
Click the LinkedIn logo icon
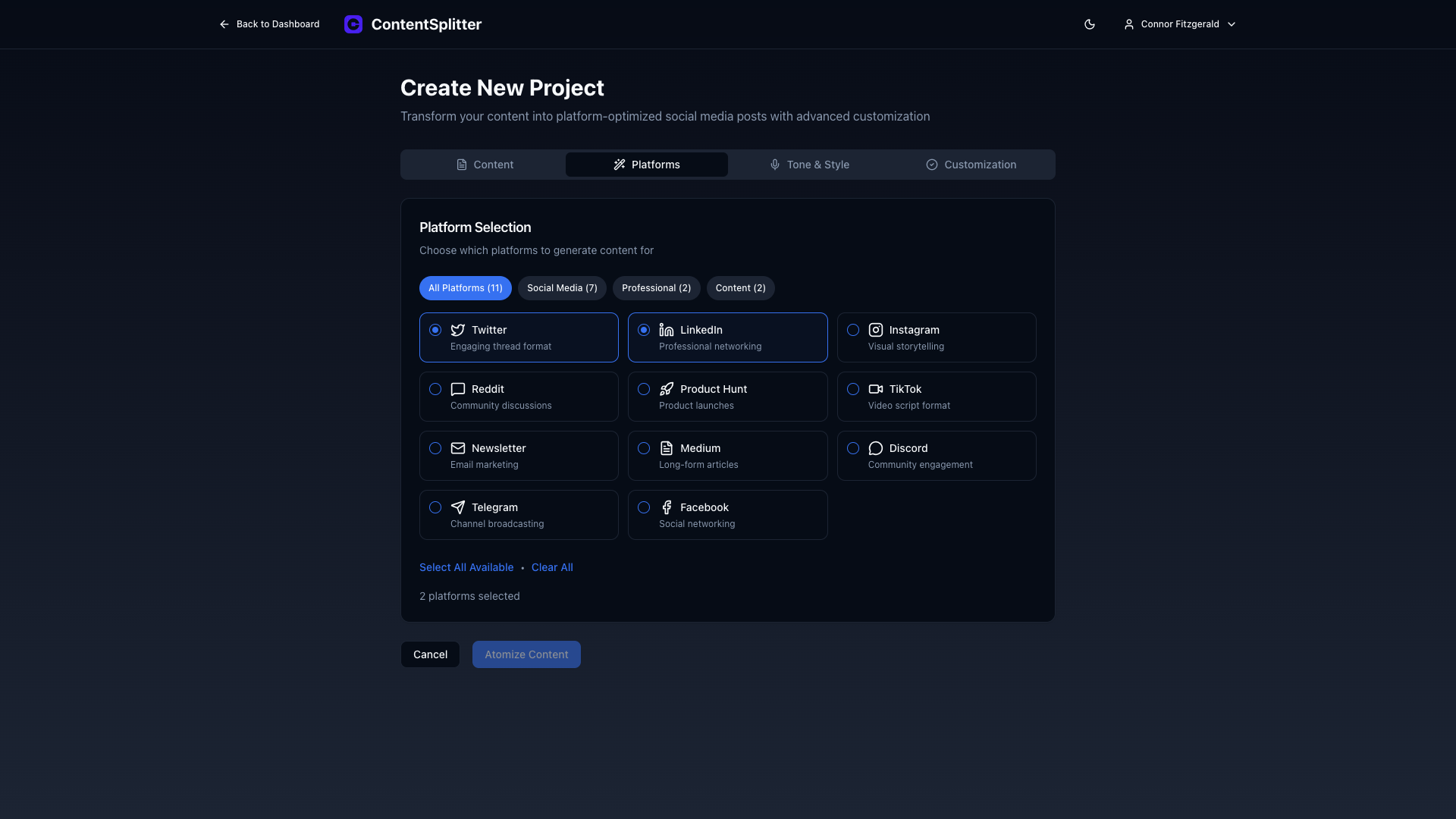coord(666,330)
